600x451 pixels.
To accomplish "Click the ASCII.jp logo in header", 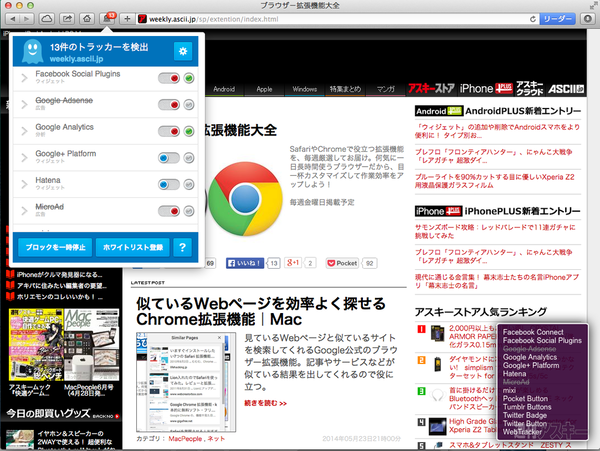I will [x=566, y=89].
